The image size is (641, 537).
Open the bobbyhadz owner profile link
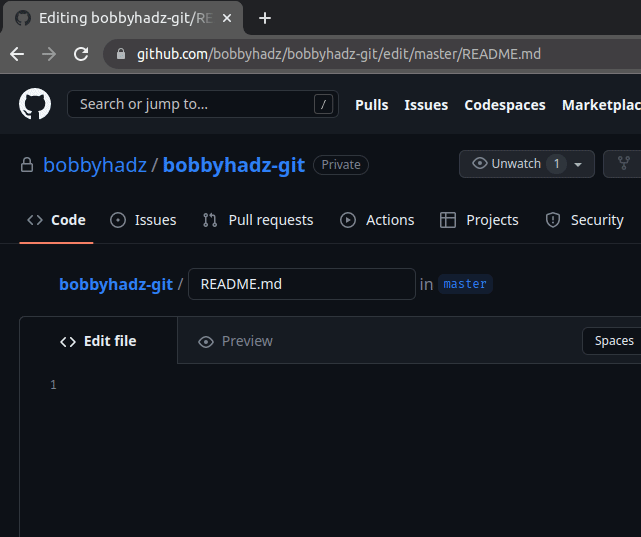(95, 165)
